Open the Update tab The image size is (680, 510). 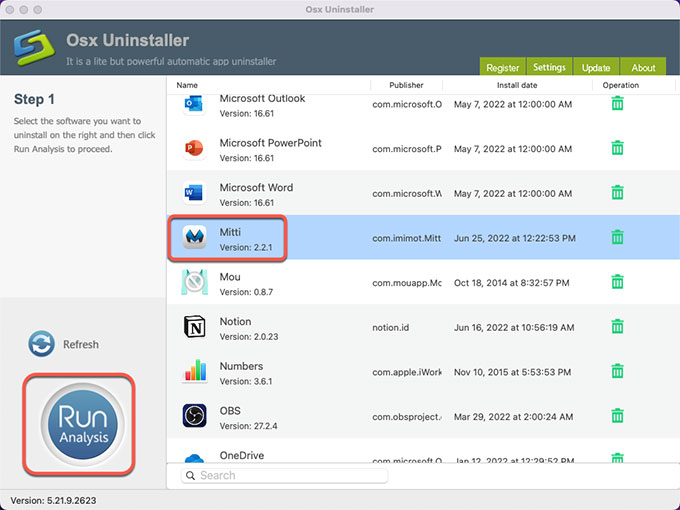[596, 68]
